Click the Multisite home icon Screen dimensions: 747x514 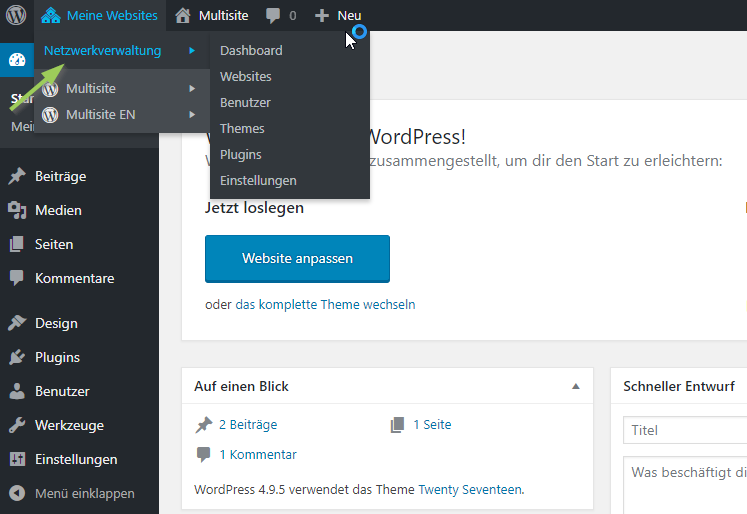click(182, 15)
